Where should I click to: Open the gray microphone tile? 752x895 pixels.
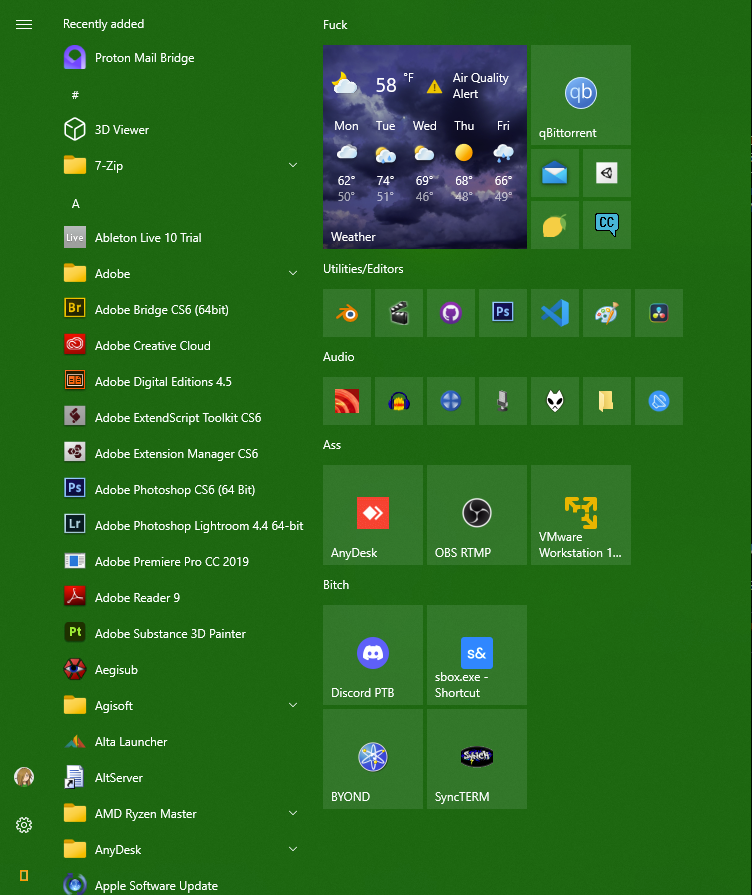pos(502,401)
